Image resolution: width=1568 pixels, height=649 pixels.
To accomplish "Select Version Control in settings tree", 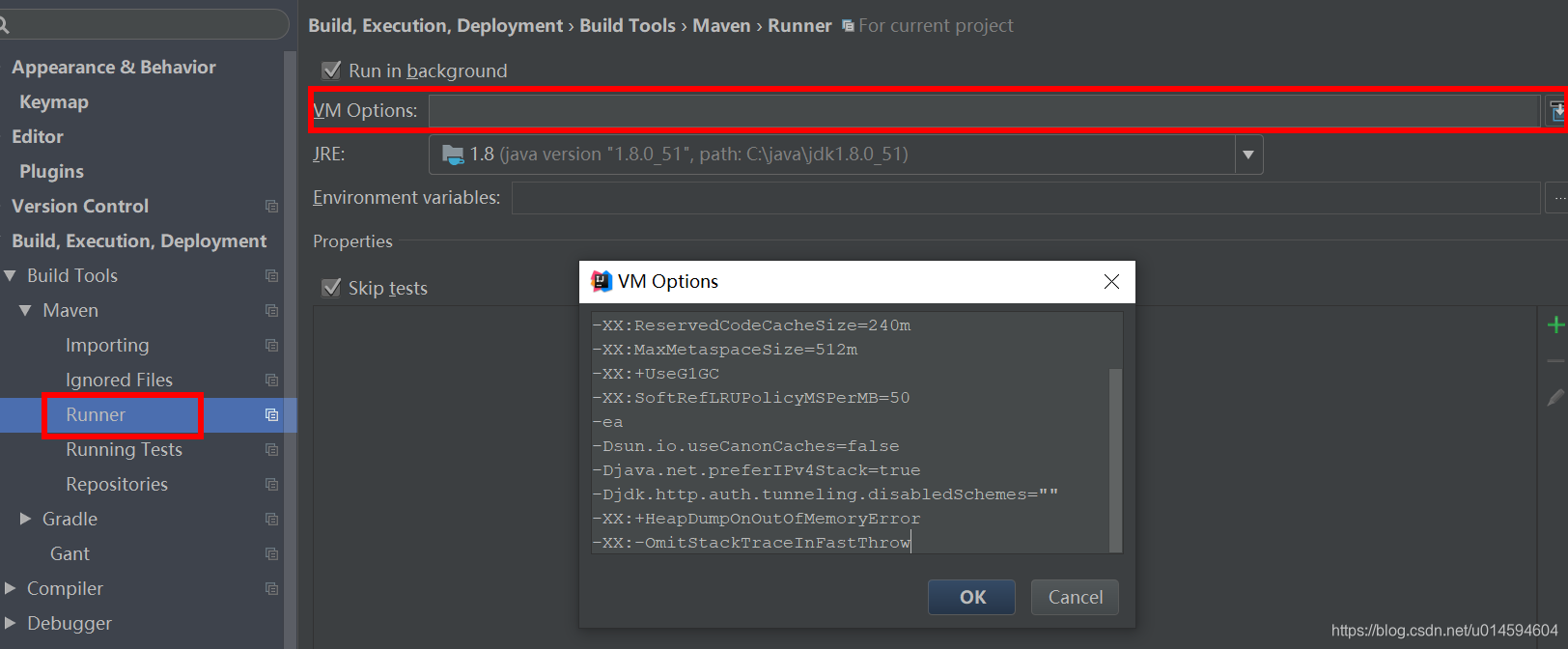I will 80,207.
